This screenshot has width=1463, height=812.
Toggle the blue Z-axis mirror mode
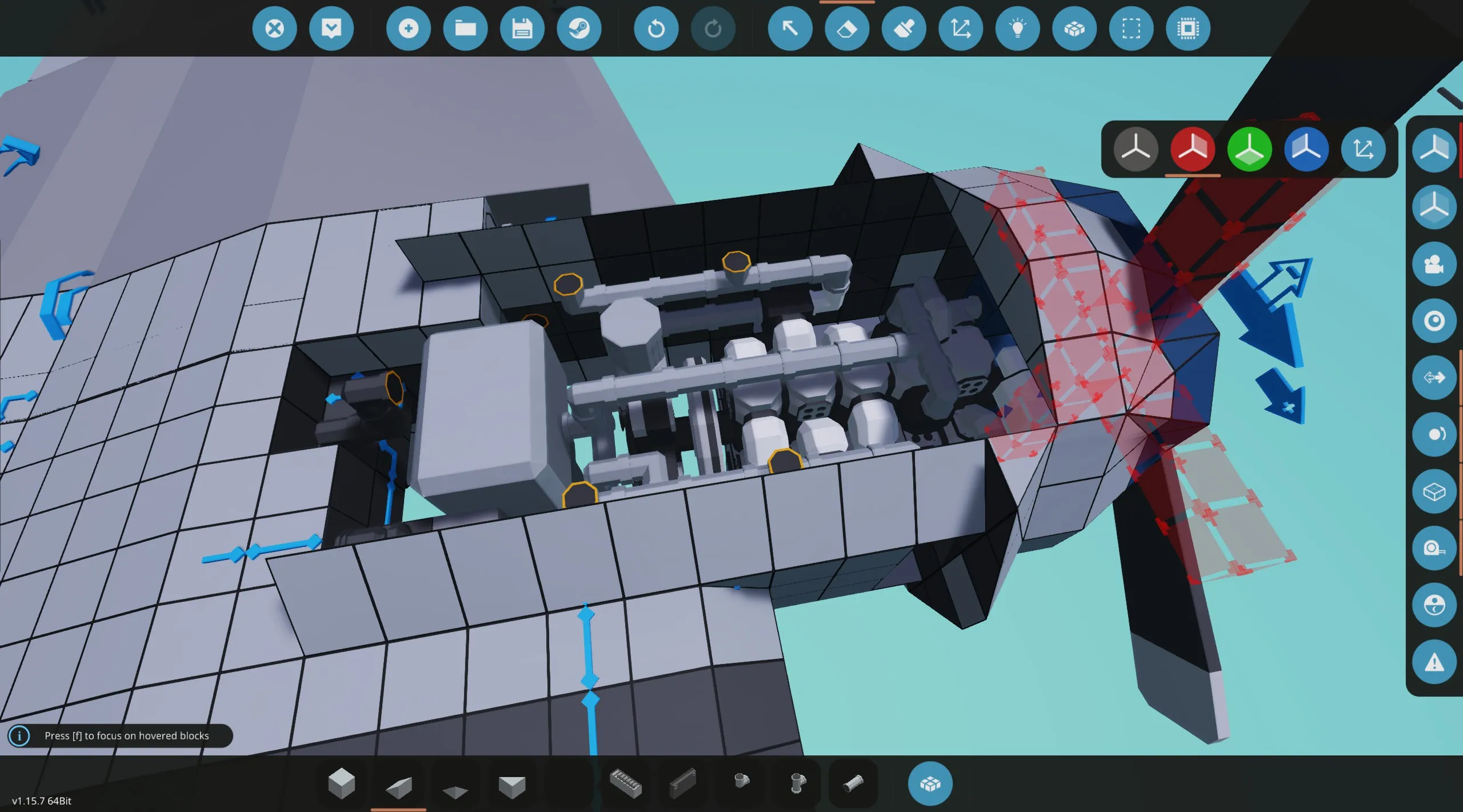(x=1306, y=150)
